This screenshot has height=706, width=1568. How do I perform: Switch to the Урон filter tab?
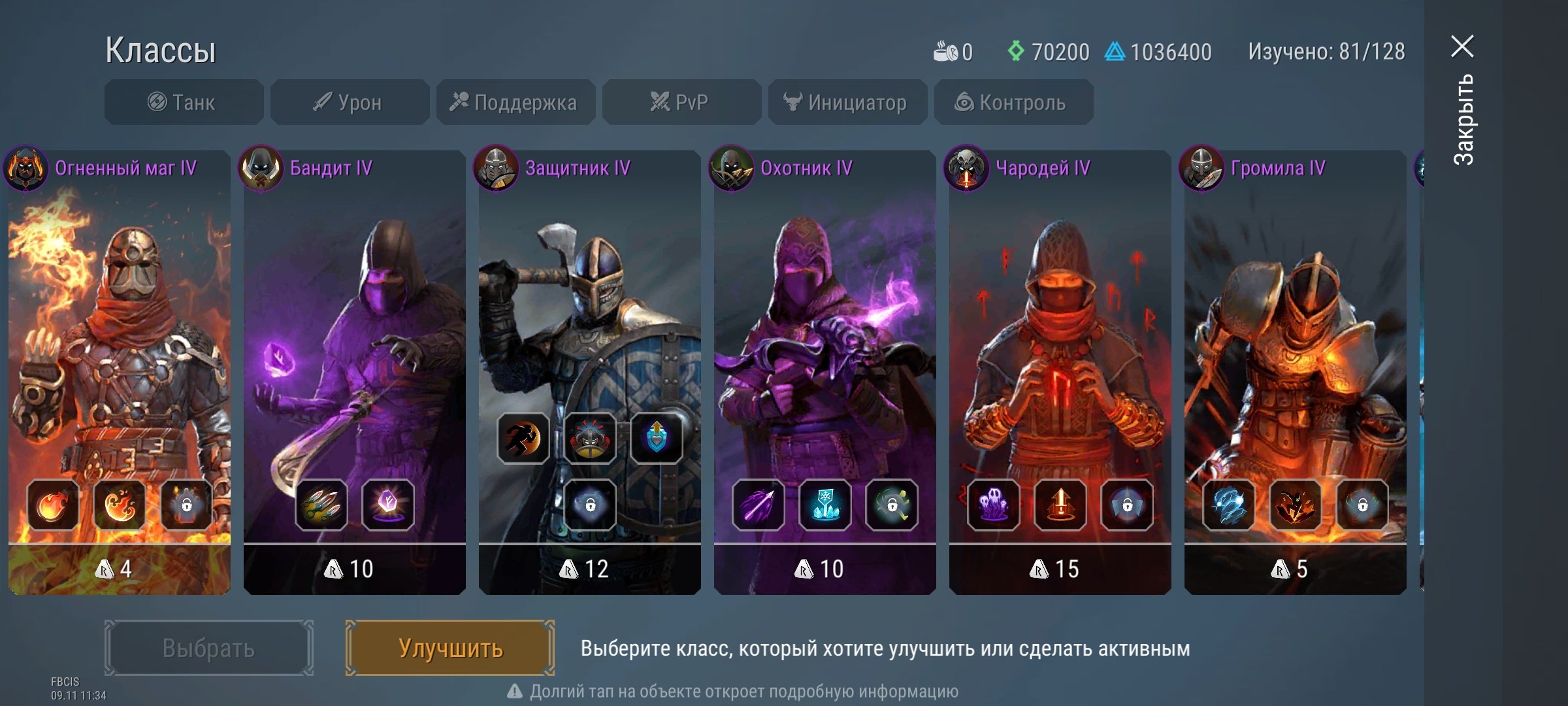pos(350,103)
